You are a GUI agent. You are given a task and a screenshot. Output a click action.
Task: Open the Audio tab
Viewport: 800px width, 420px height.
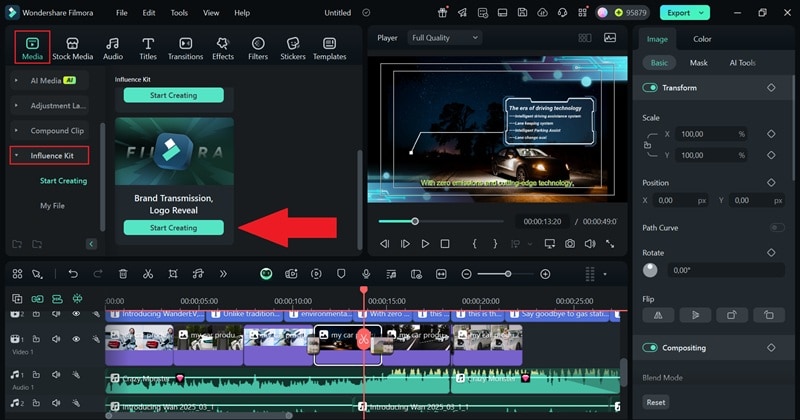[113, 48]
